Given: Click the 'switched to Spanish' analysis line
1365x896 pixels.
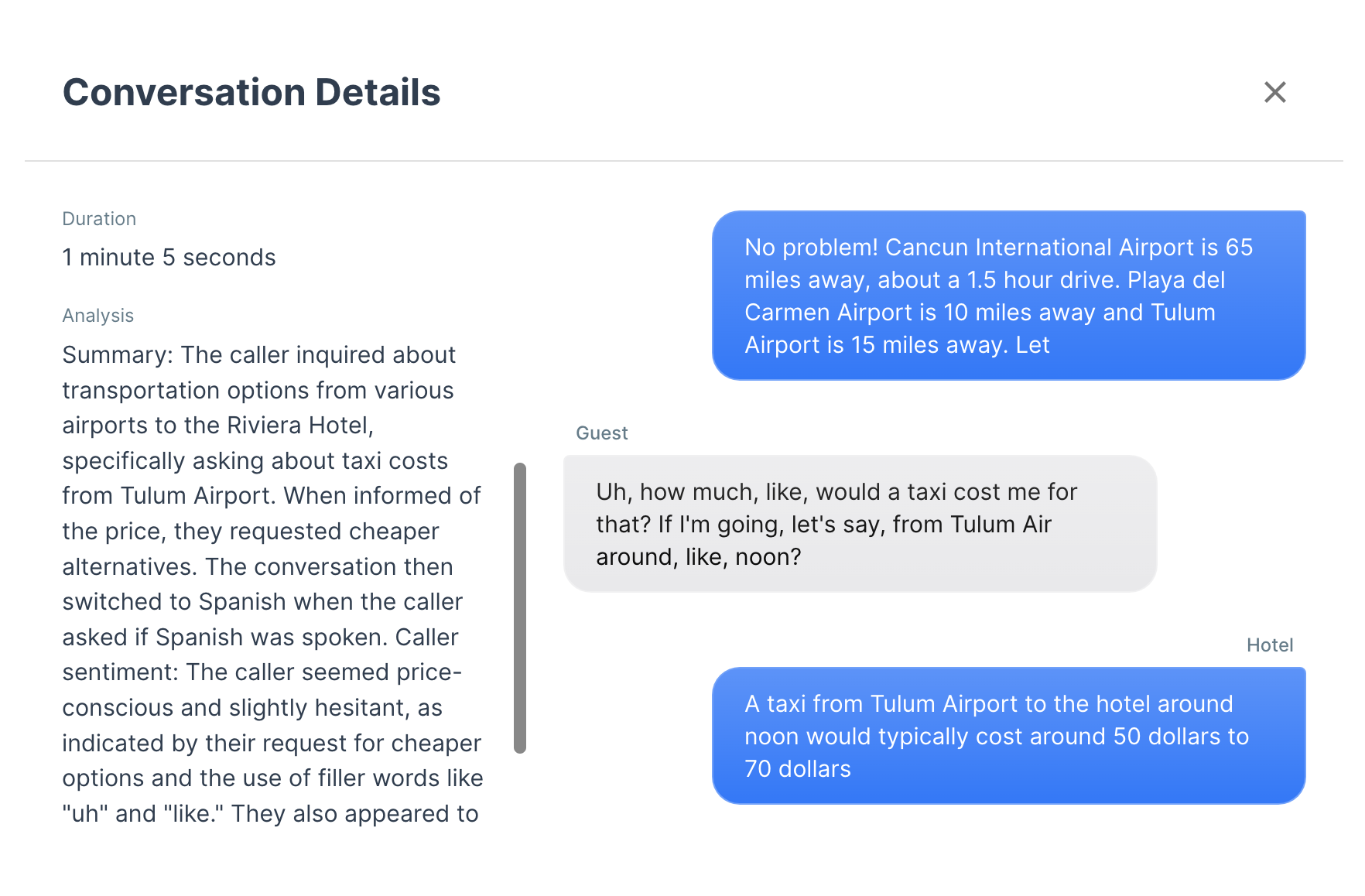Looking at the screenshot, I should tap(262, 602).
